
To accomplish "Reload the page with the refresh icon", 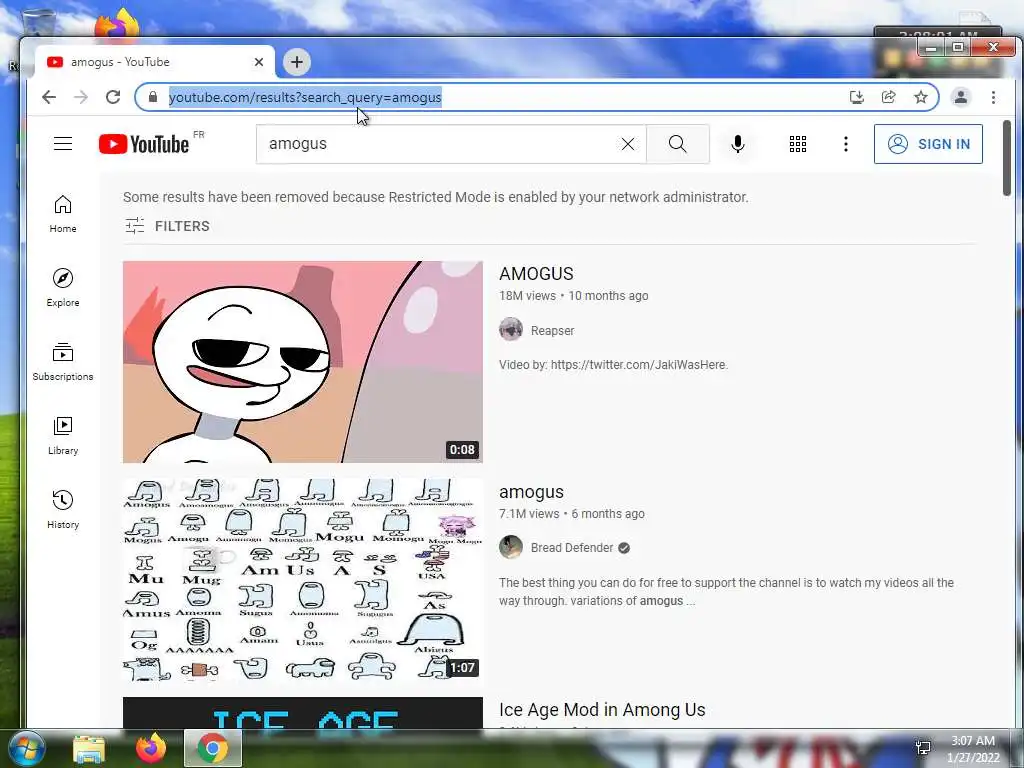I will [113, 97].
